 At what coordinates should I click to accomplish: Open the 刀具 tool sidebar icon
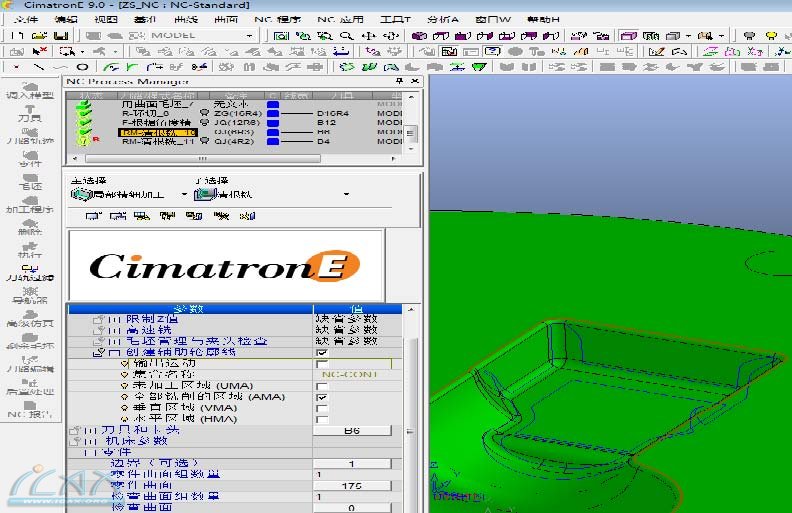tap(30, 114)
